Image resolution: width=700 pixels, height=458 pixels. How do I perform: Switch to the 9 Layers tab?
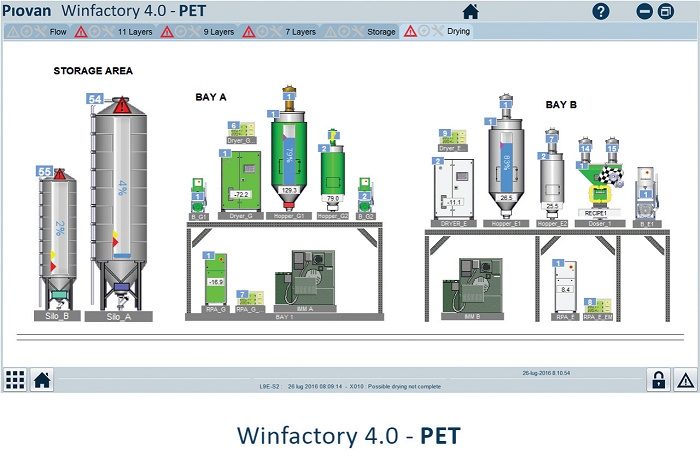click(x=219, y=32)
